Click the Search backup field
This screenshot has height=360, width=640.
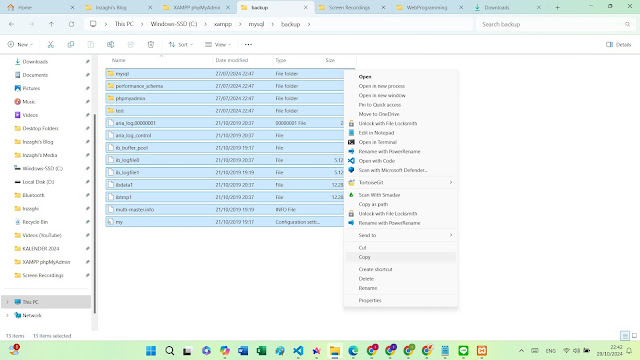click(555, 24)
